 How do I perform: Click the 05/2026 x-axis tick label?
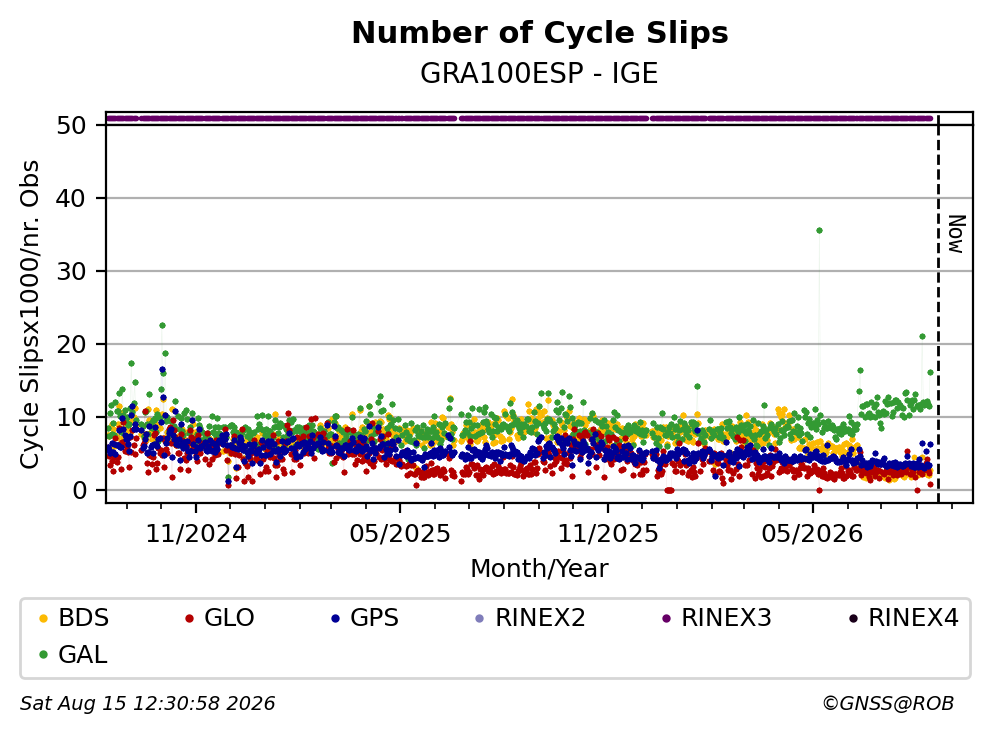click(812, 534)
